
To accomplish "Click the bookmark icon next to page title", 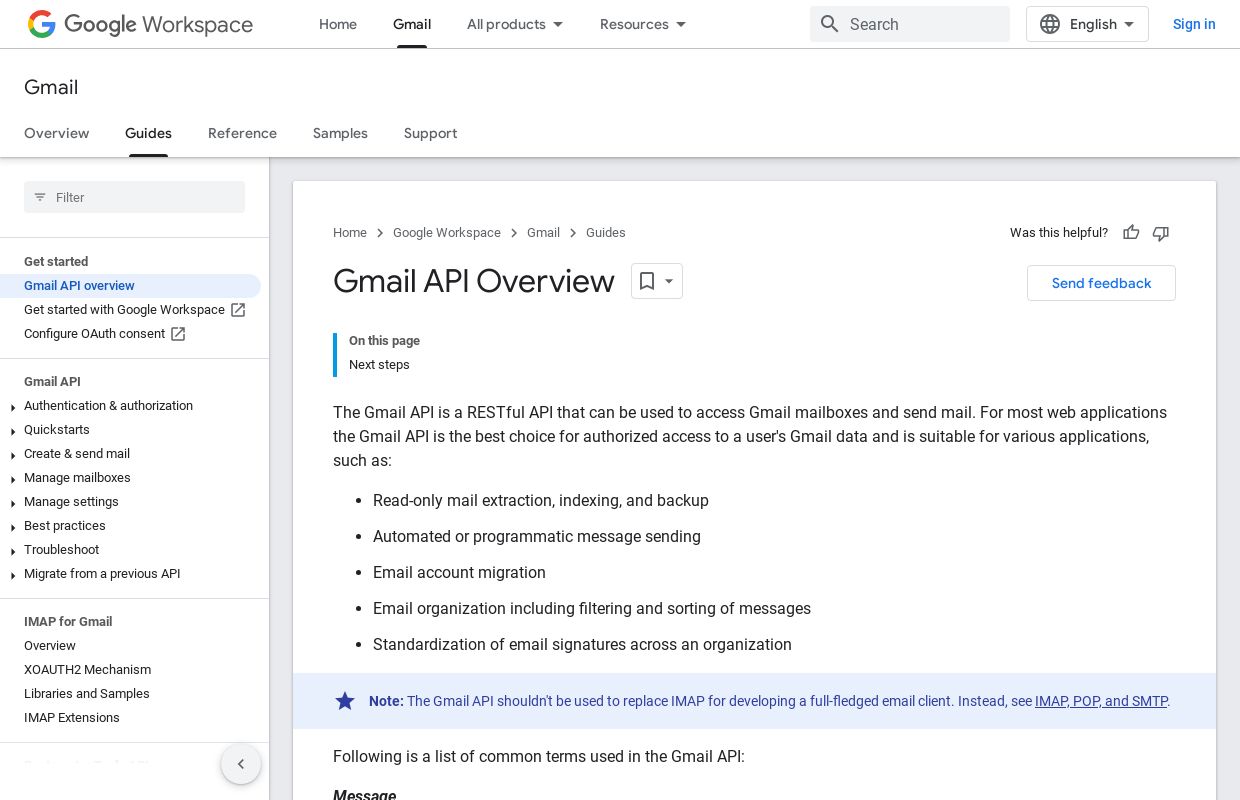I will [x=647, y=282].
